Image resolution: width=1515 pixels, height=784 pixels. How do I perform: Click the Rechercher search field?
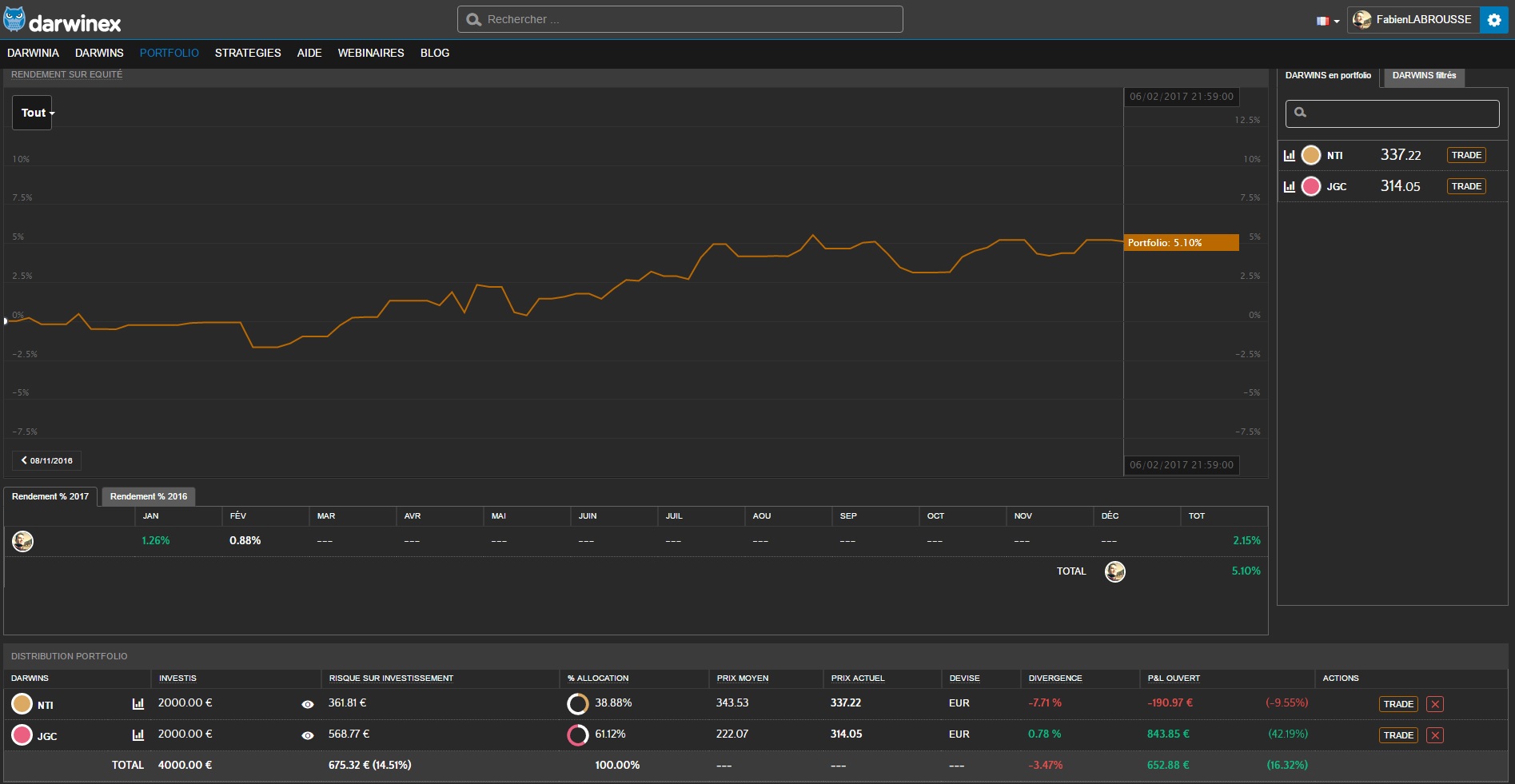tap(680, 19)
